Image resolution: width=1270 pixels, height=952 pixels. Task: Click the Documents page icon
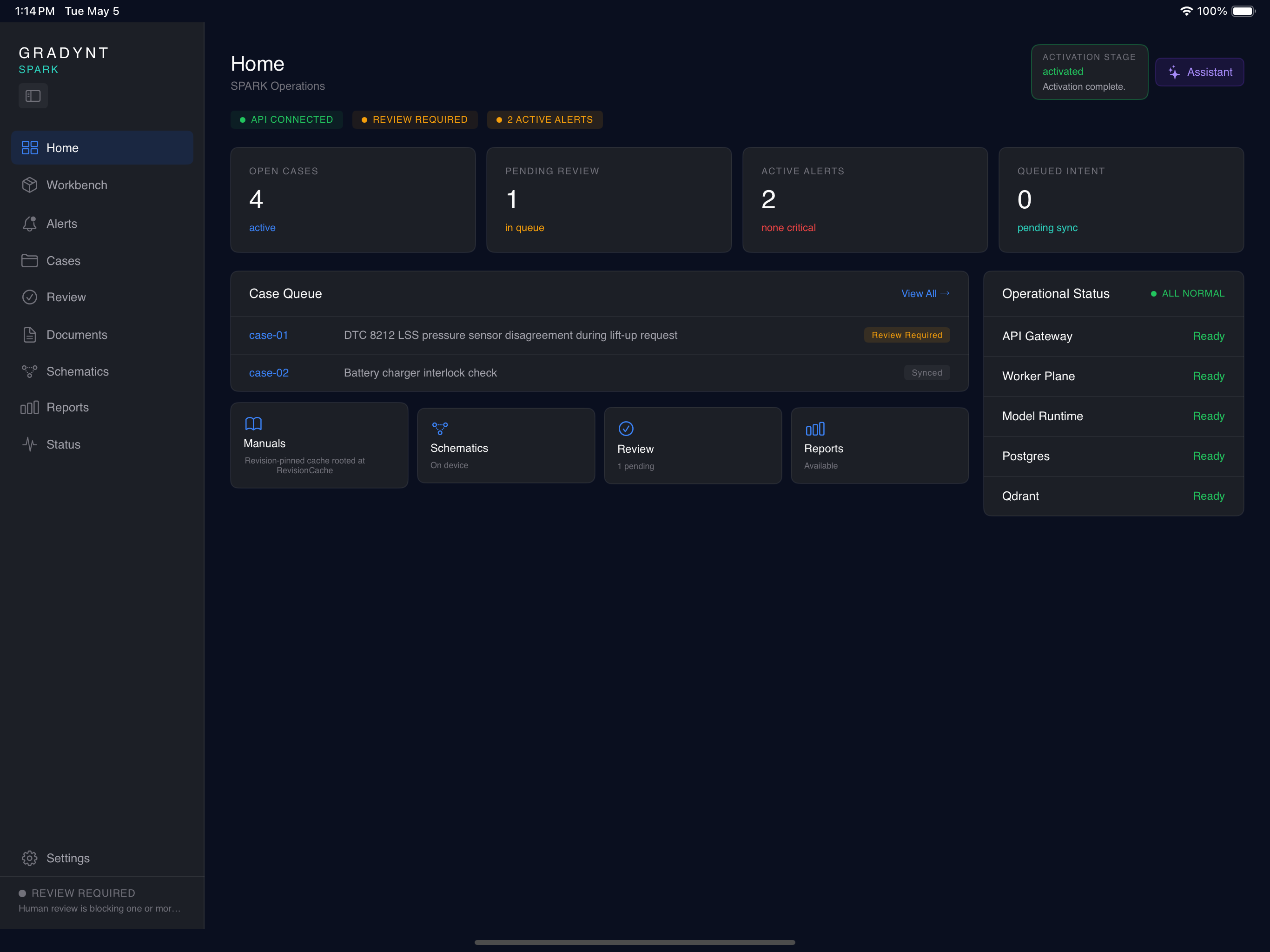(29, 335)
